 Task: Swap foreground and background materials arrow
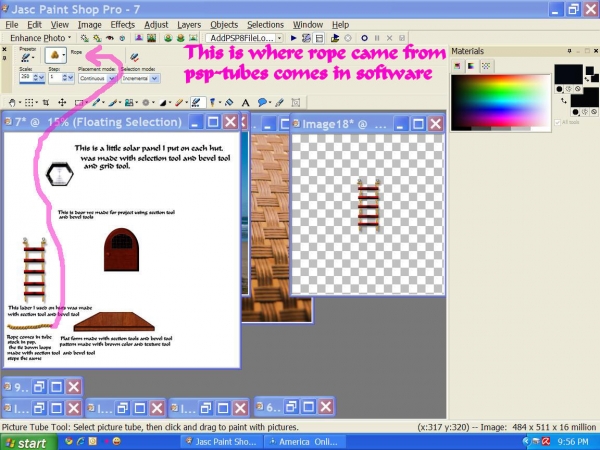click(564, 101)
